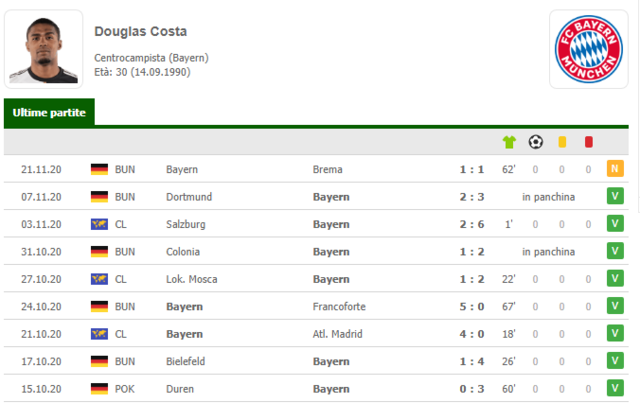Open Douglas Costa's player photo
The height and width of the screenshot is (403, 640).
pyautogui.click(x=44, y=49)
